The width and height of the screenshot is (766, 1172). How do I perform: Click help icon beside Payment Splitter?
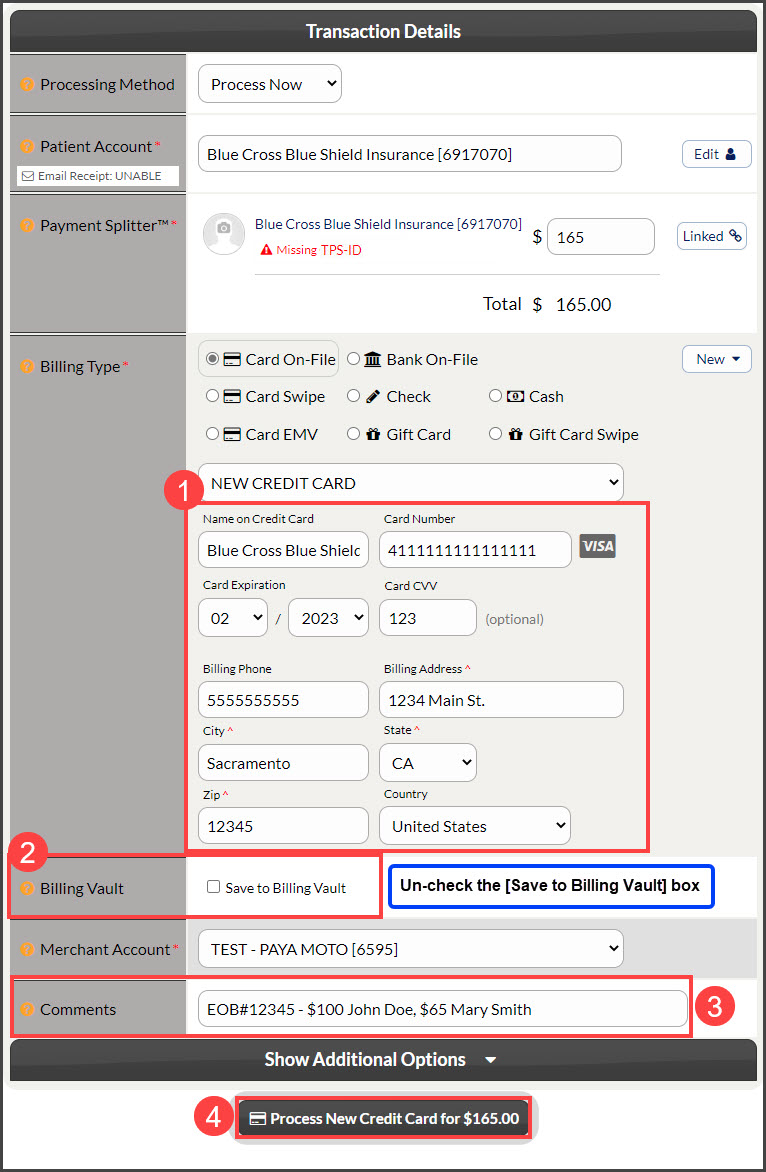point(28,225)
